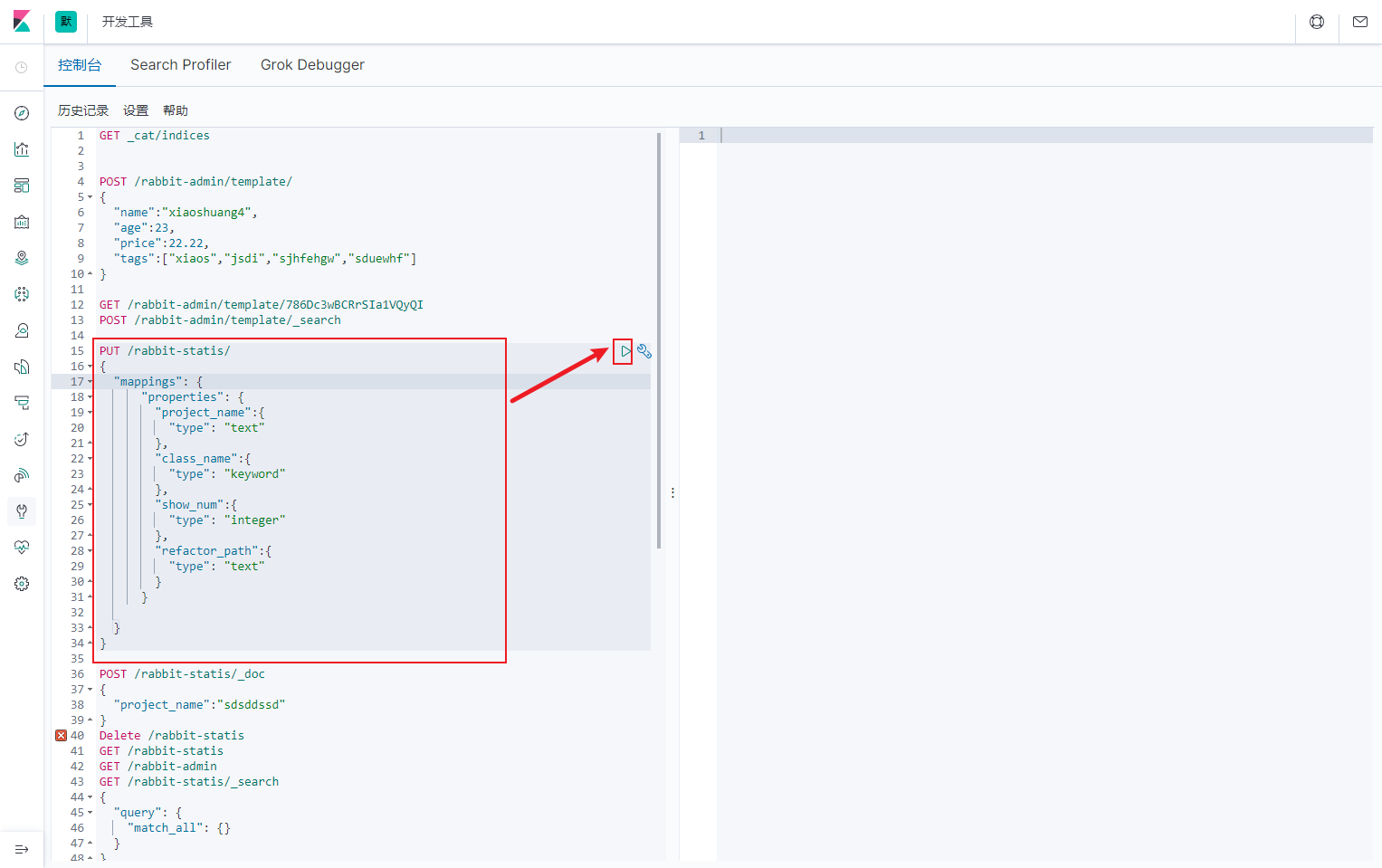Open the 历史记录 history menu

click(x=82, y=110)
